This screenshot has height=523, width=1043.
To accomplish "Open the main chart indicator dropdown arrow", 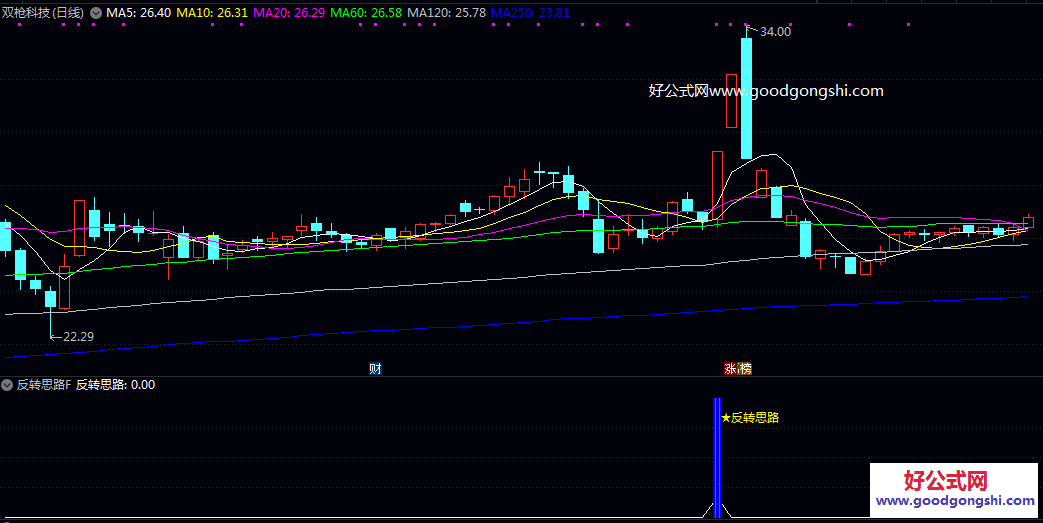I will (96, 13).
